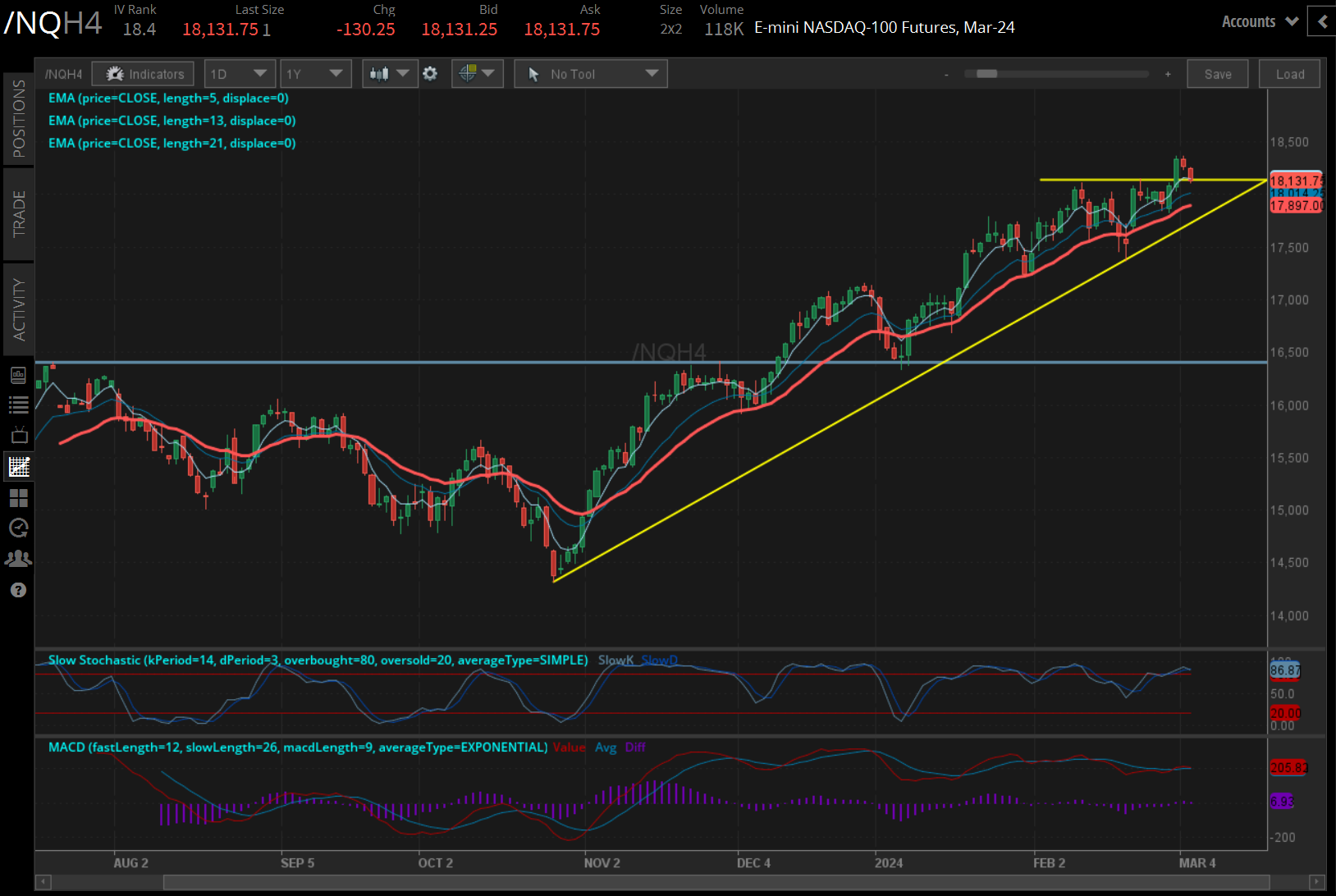Image resolution: width=1336 pixels, height=896 pixels.
Task: Expand the No Tool drawing selector
Action: 591,74
